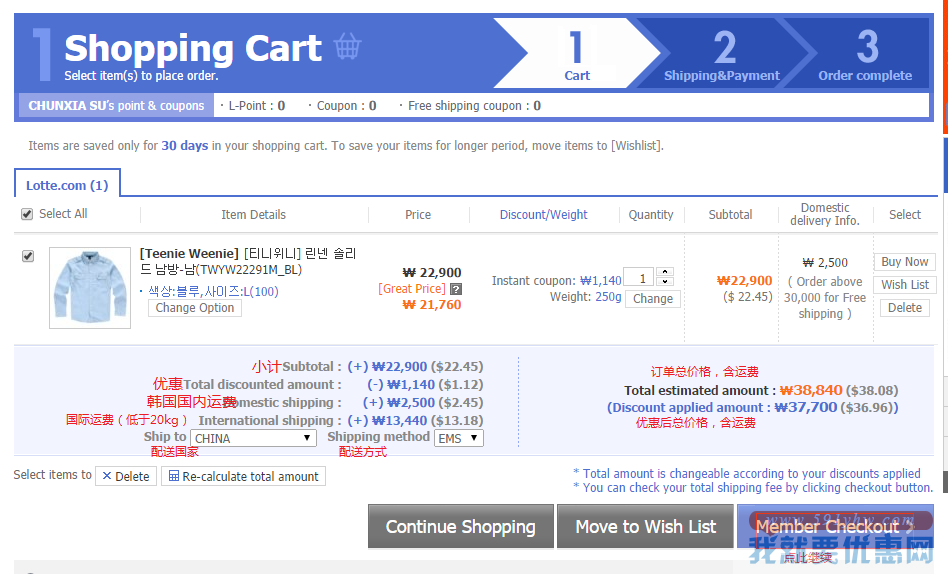Click the Discount applied amount ₩37,700

tap(806, 408)
